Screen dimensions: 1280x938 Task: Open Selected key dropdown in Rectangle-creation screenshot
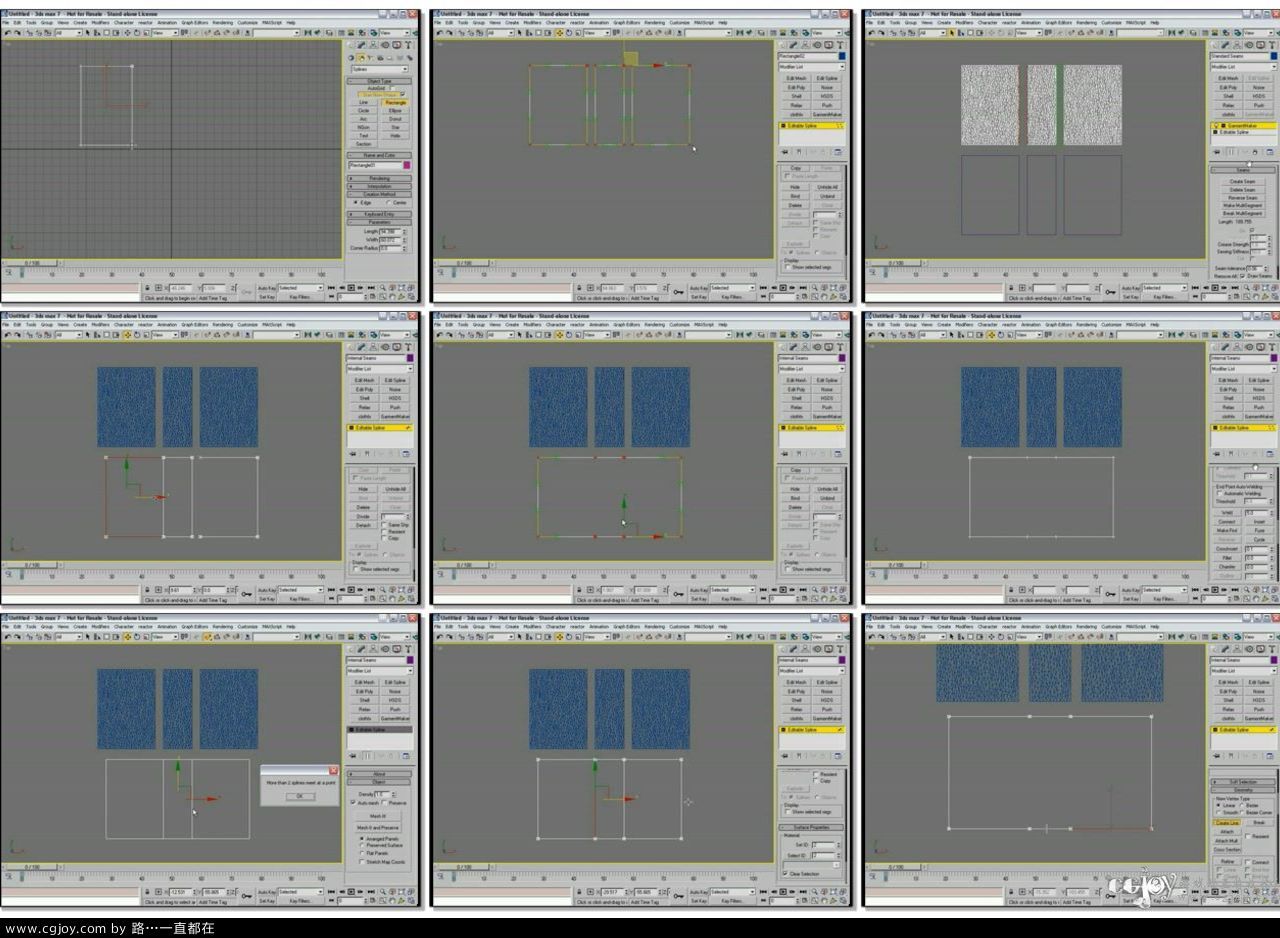click(301, 288)
